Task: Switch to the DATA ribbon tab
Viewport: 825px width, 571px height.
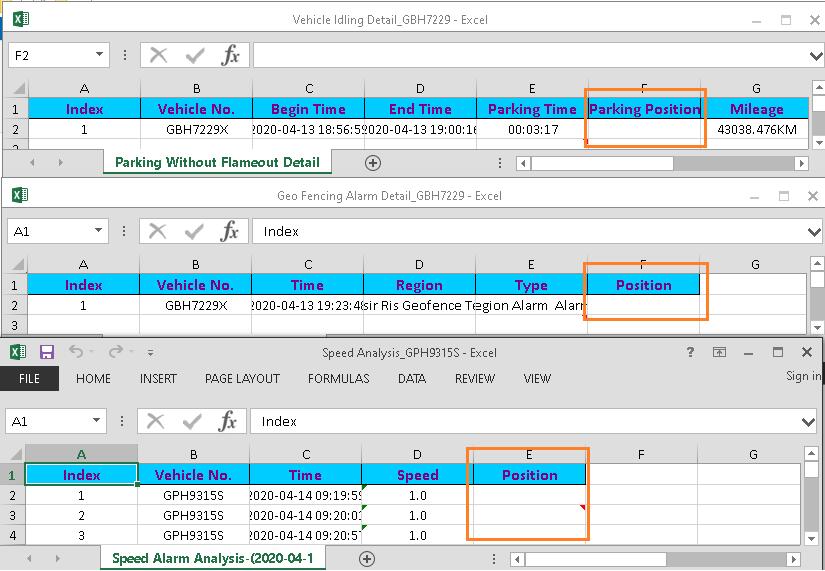Action: pyautogui.click(x=411, y=378)
